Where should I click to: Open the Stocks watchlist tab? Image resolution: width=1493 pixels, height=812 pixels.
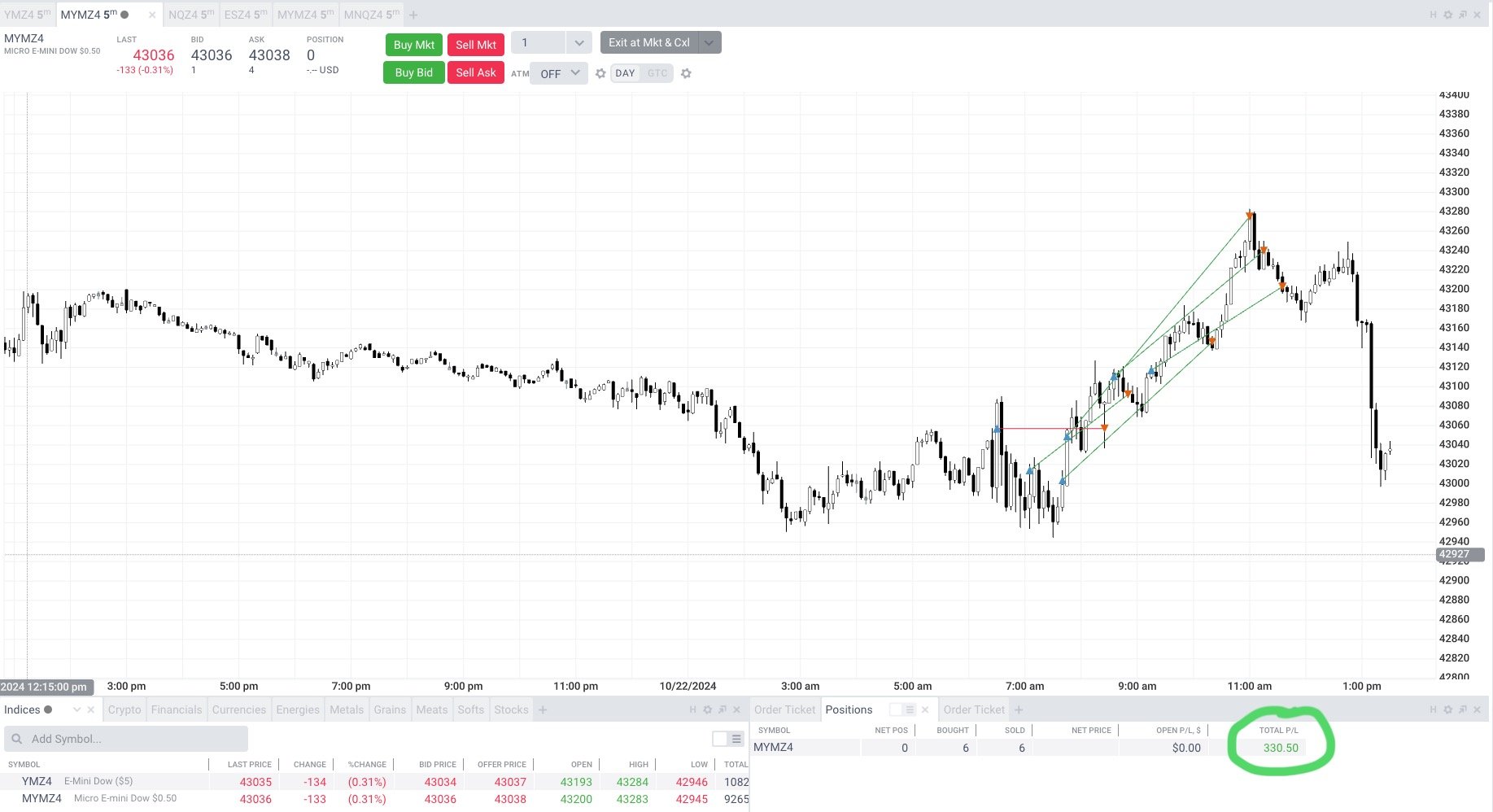pos(512,709)
